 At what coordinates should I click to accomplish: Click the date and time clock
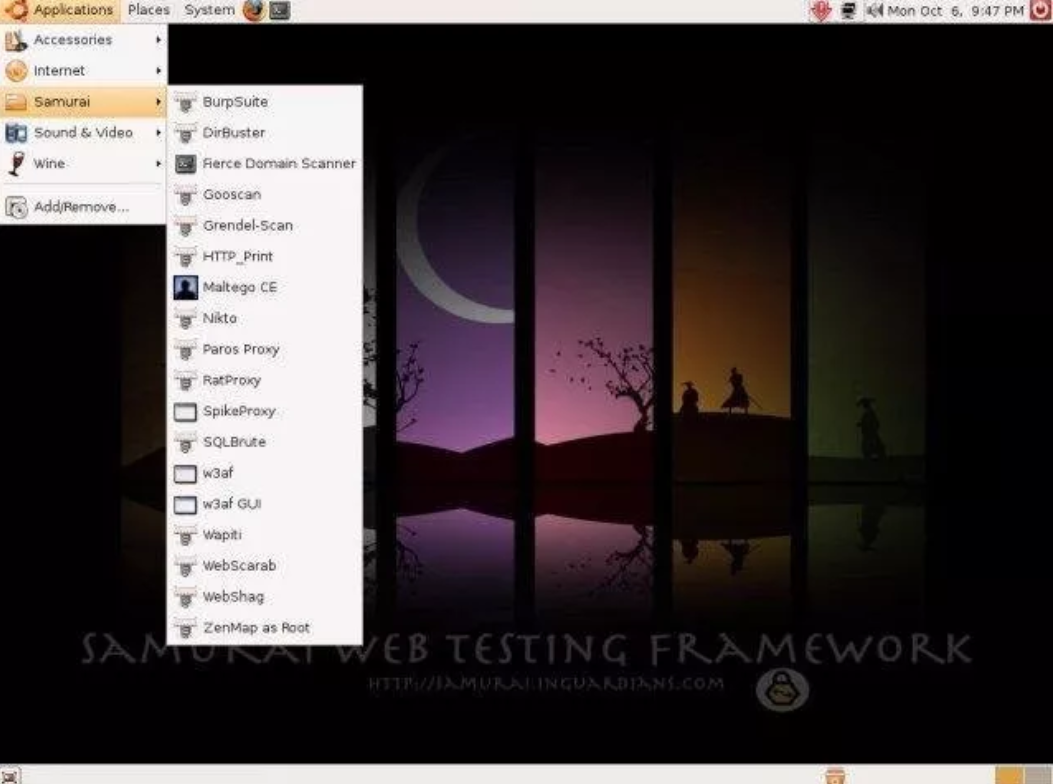pos(956,11)
